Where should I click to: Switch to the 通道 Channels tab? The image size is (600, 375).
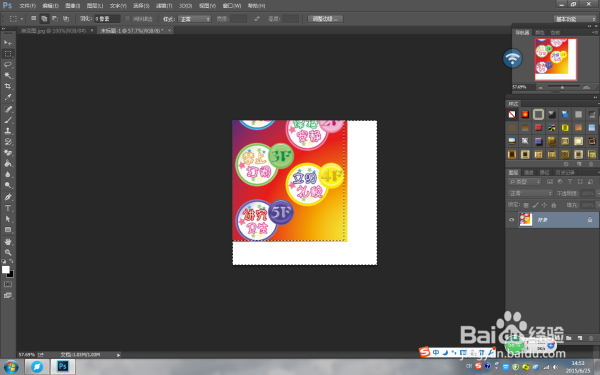pyautogui.click(x=529, y=173)
